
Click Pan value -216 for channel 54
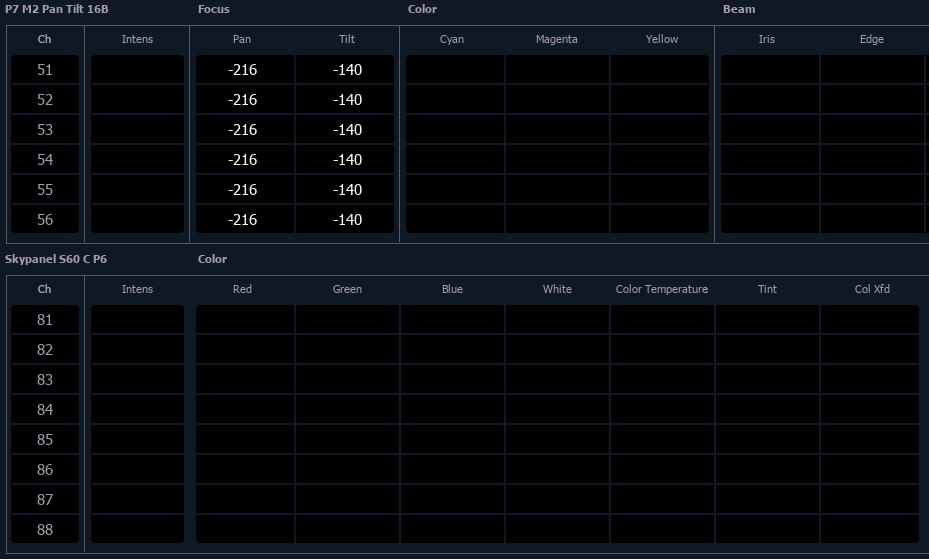pos(245,159)
